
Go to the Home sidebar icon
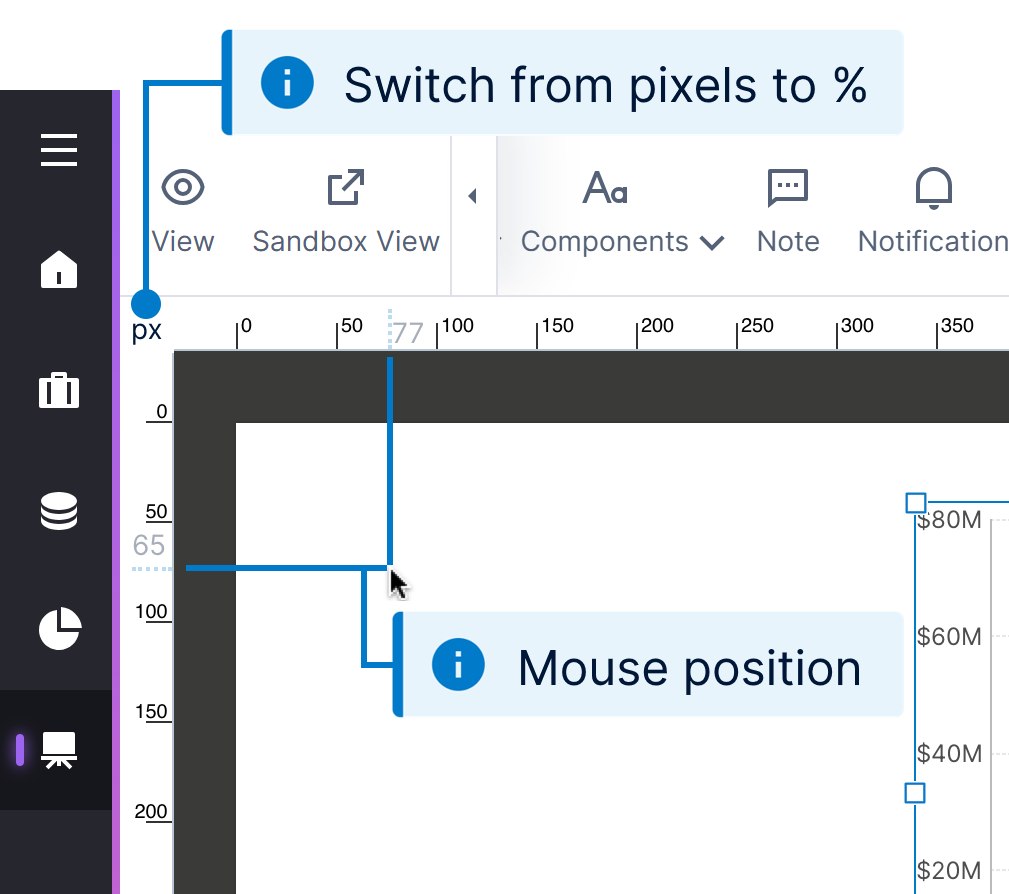(59, 270)
